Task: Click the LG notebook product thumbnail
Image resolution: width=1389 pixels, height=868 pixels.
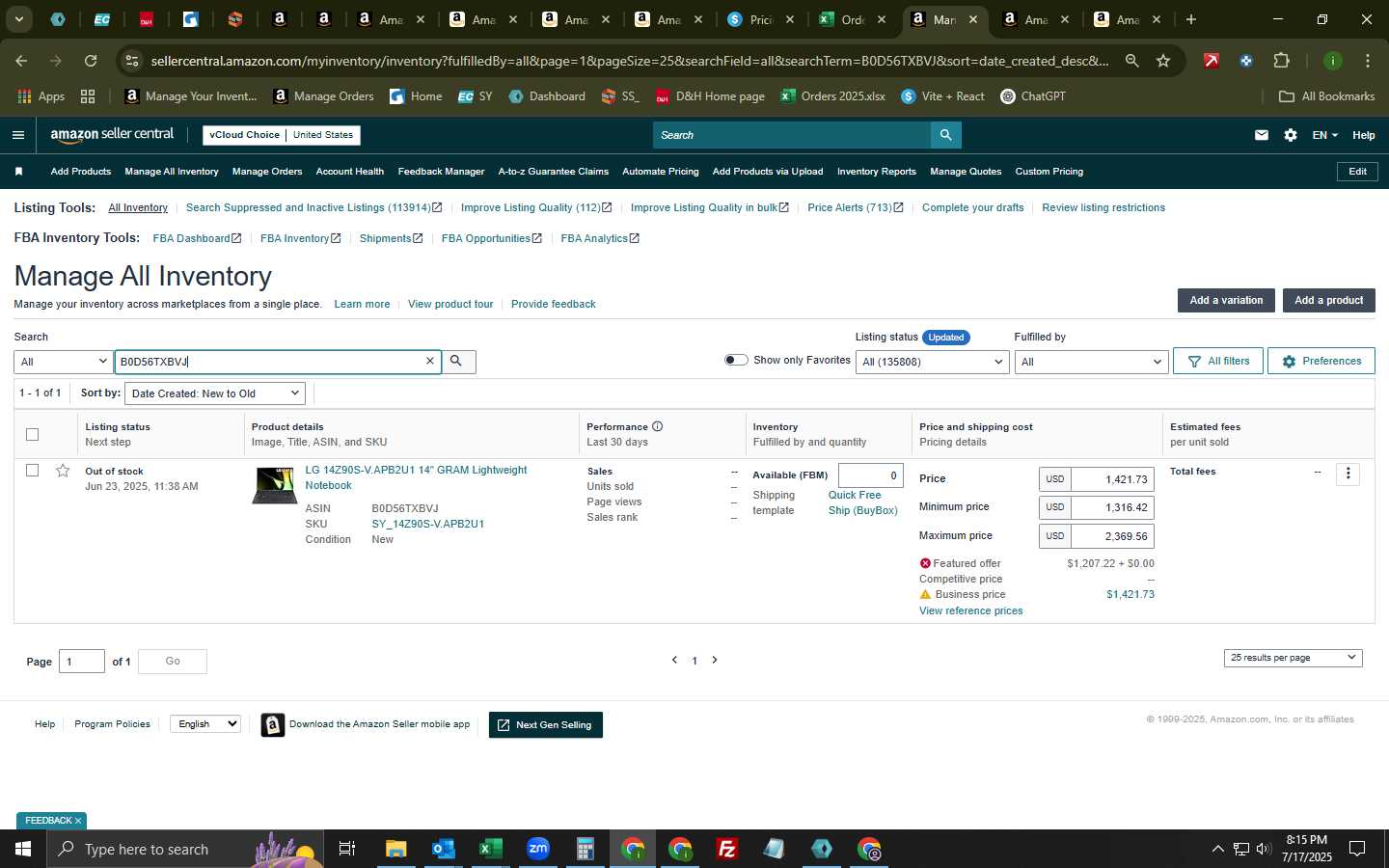Action: coord(275,485)
